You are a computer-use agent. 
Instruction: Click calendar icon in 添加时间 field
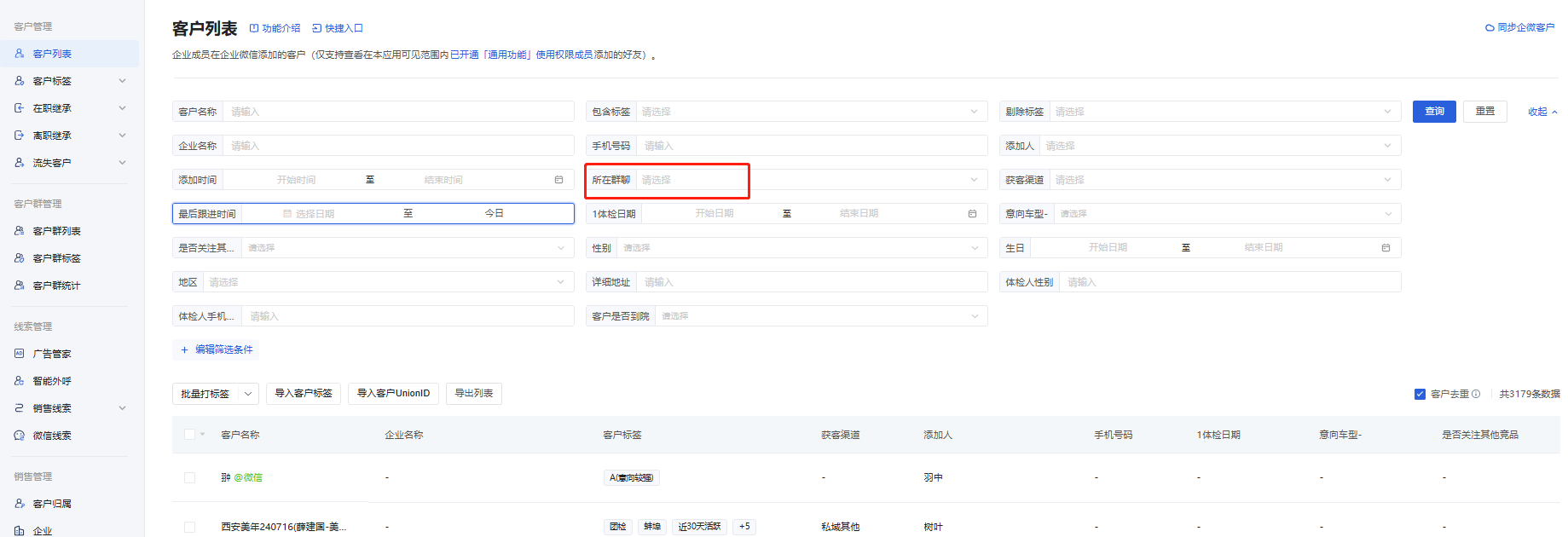[559, 180]
